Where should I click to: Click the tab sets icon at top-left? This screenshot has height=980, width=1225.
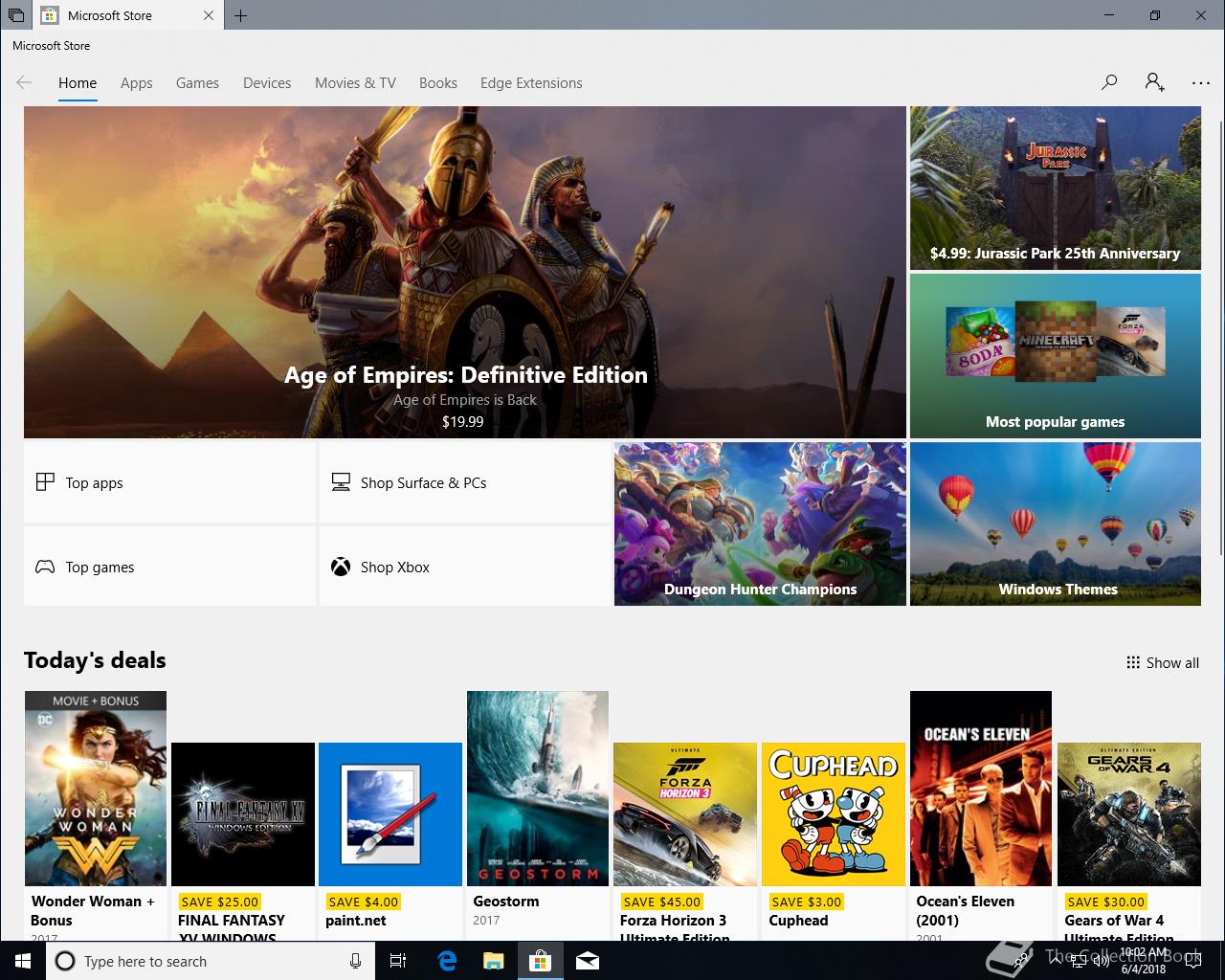pyautogui.click(x=16, y=15)
